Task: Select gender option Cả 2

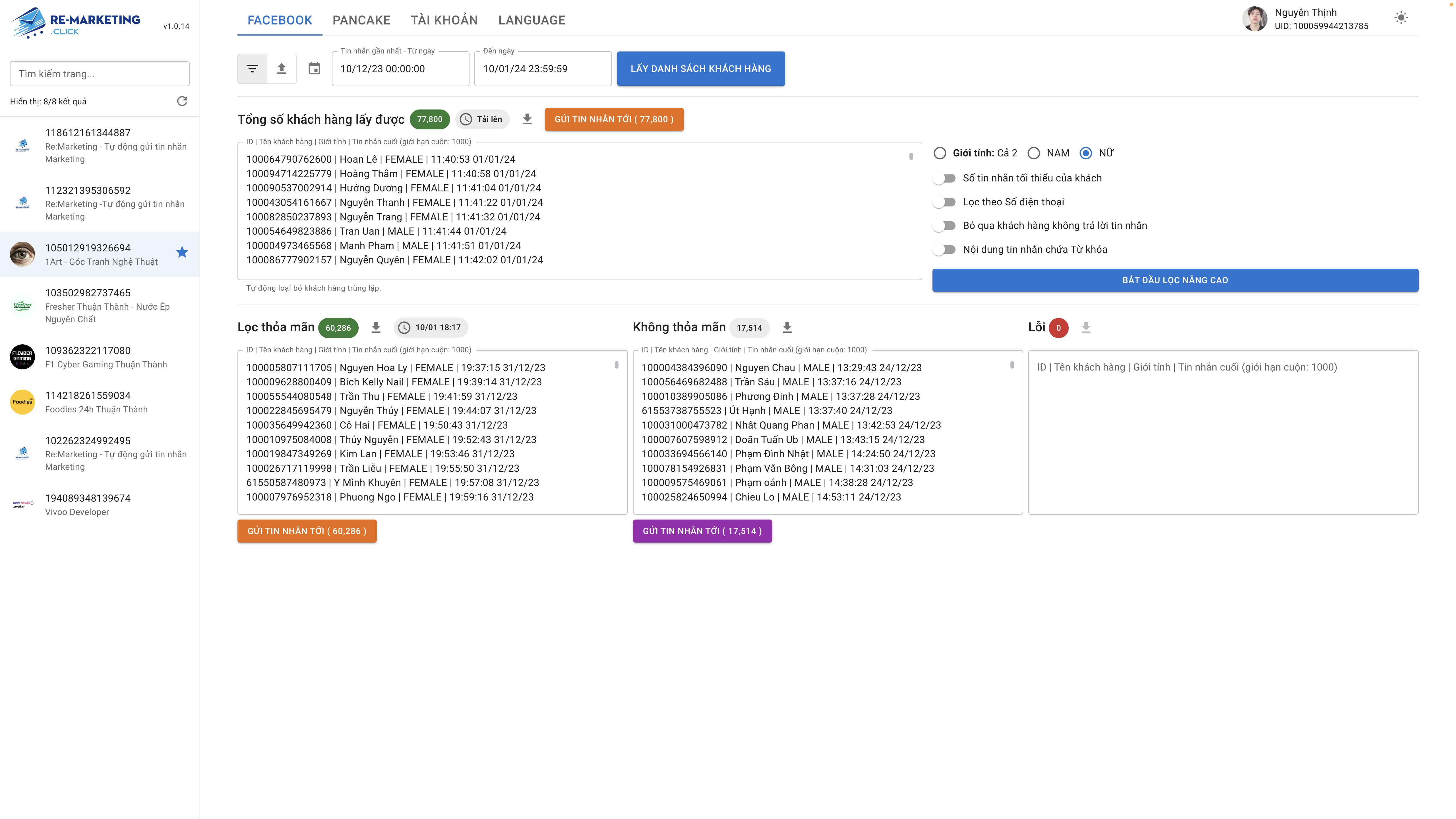Action: tap(940, 153)
